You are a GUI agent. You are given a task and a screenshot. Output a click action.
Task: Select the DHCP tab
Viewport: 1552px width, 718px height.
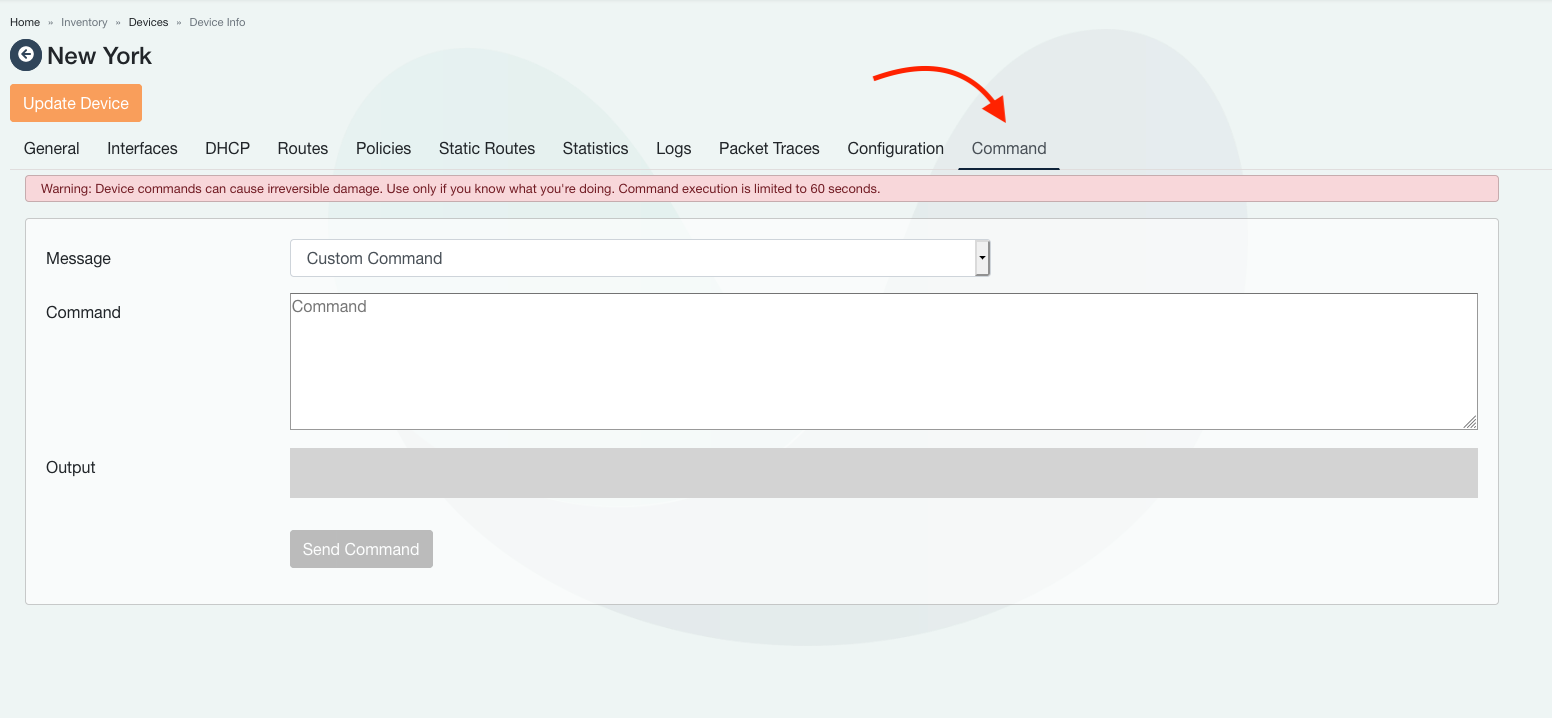pos(227,148)
